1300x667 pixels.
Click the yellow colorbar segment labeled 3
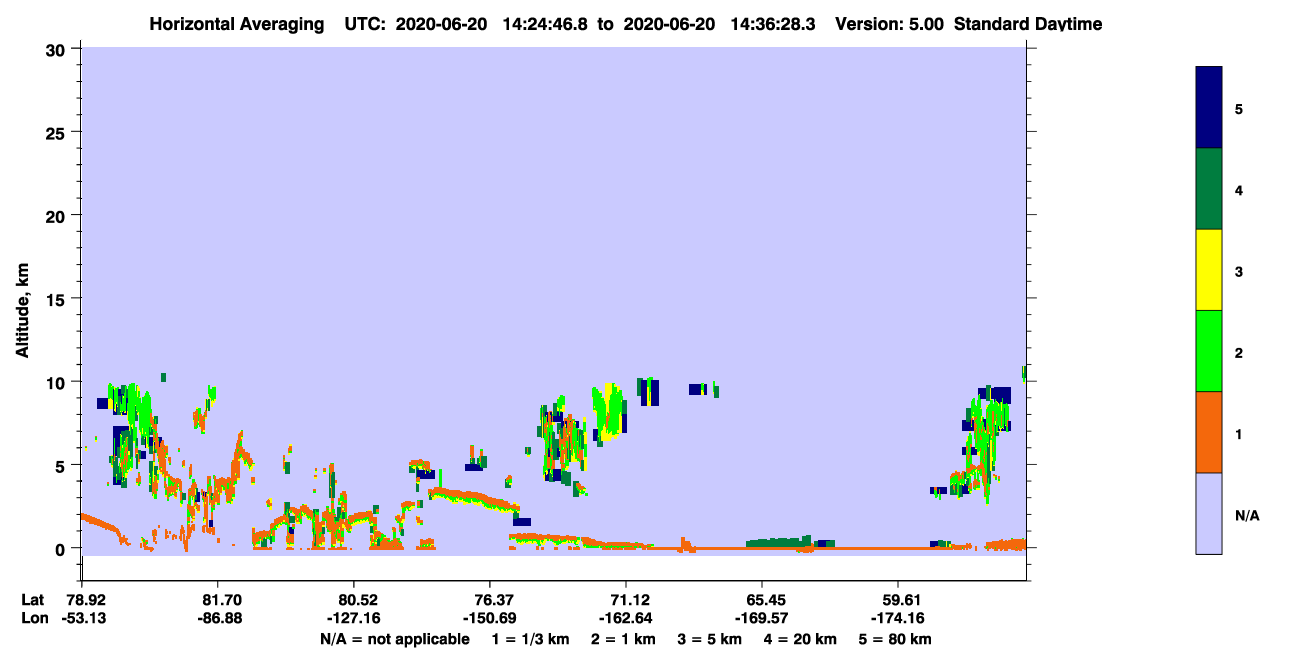click(1209, 270)
